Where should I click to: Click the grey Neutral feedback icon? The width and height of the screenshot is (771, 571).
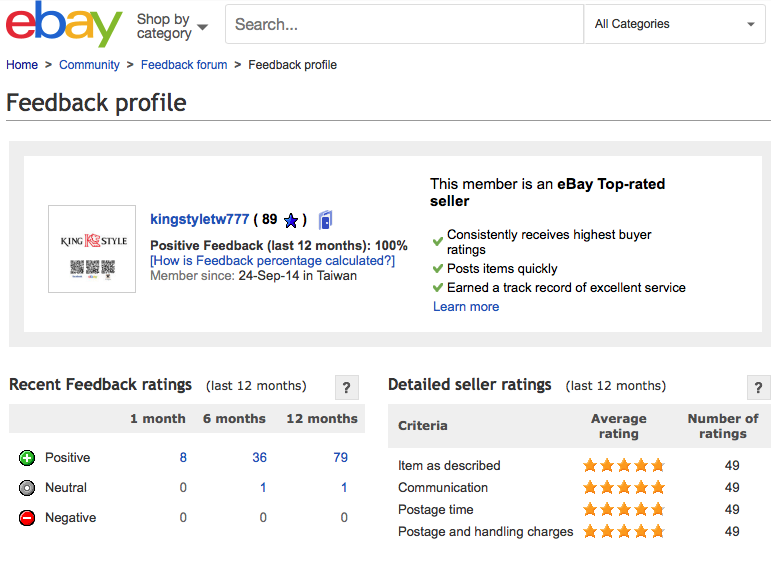click(x=27, y=488)
